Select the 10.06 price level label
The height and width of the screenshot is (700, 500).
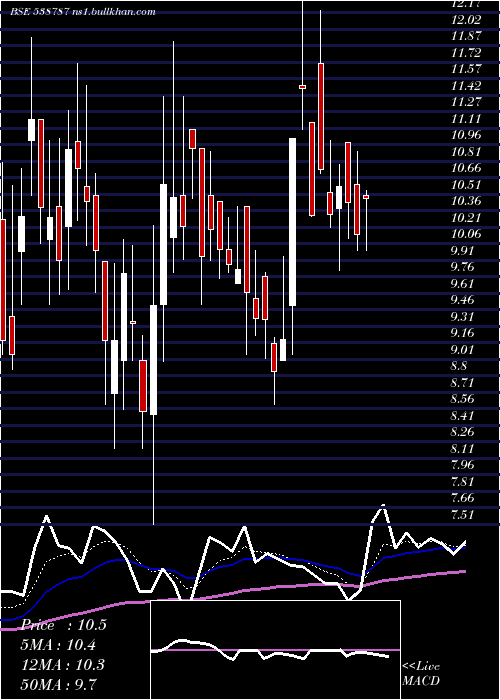click(466, 234)
